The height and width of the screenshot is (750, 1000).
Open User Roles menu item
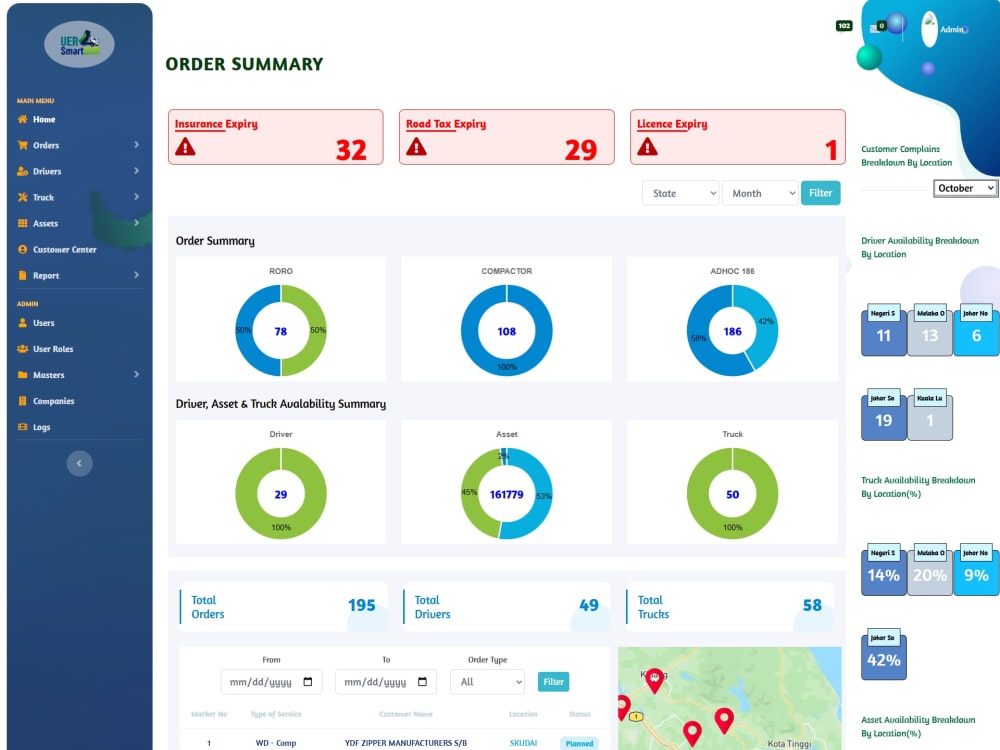tap(53, 349)
